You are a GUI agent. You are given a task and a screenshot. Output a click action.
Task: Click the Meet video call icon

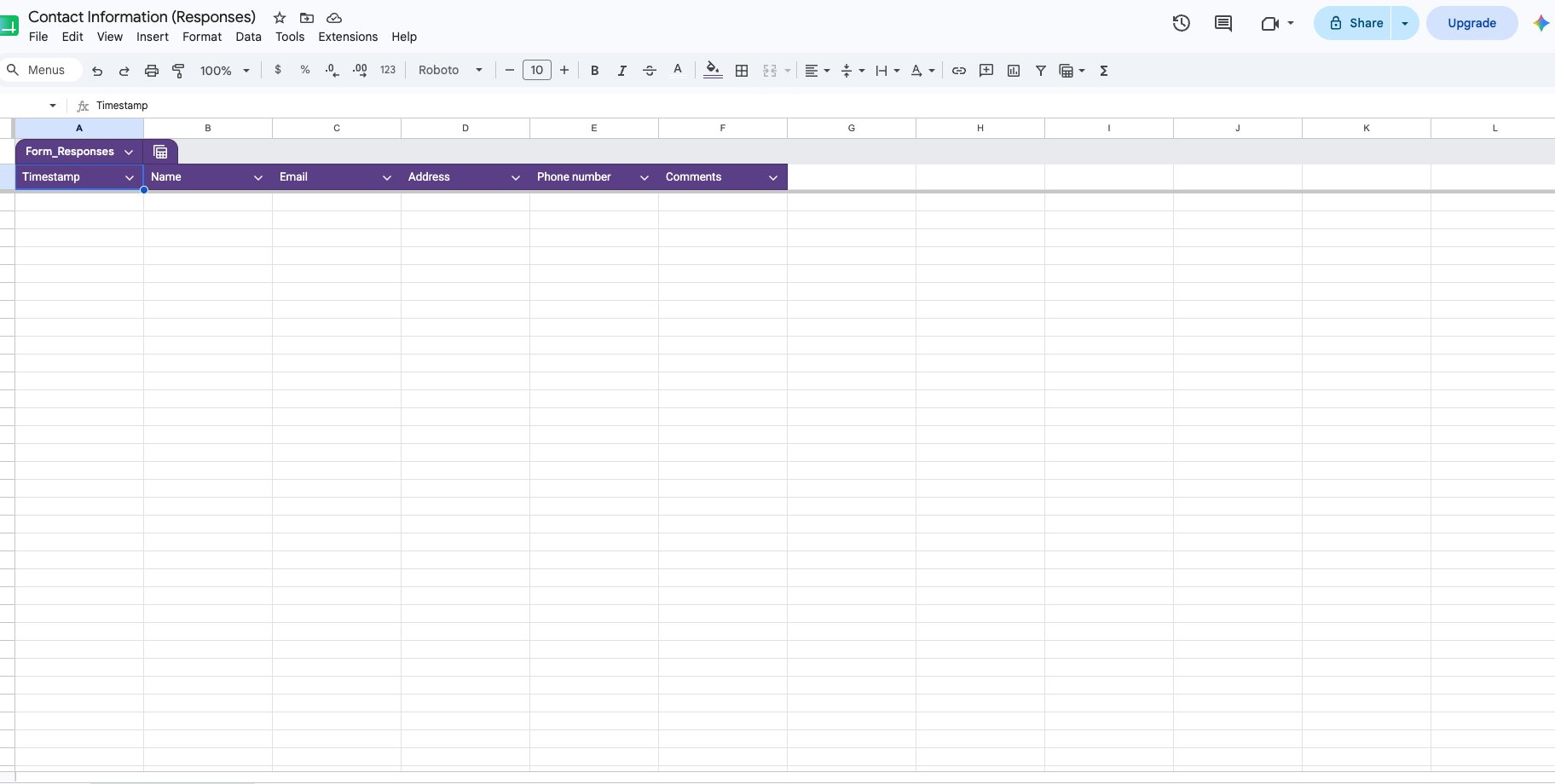pyautogui.click(x=1270, y=23)
